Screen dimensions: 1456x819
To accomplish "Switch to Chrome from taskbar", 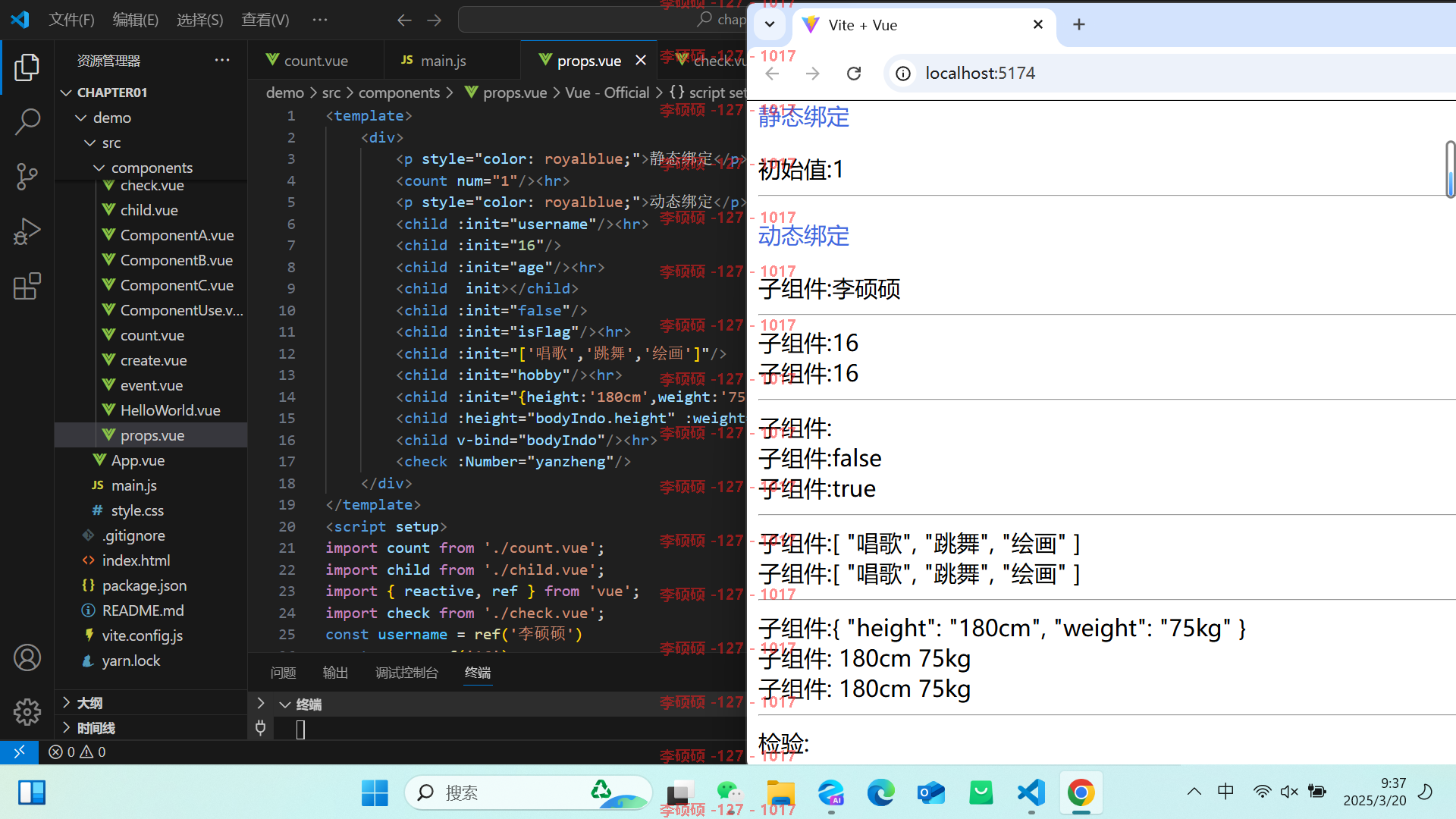I will click(1081, 793).
